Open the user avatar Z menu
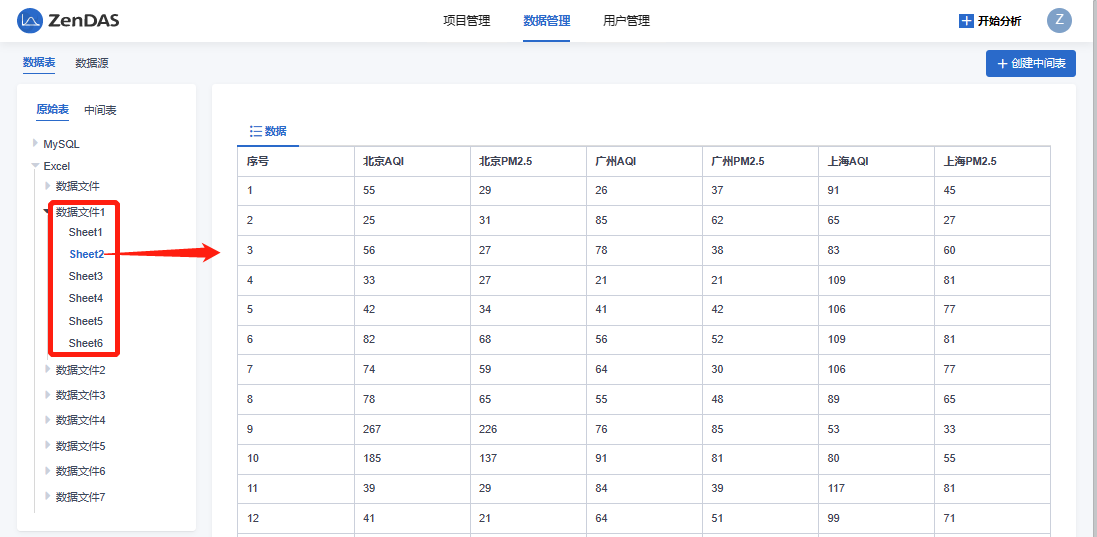1097x537 pixels. (x=1059, y=20)
